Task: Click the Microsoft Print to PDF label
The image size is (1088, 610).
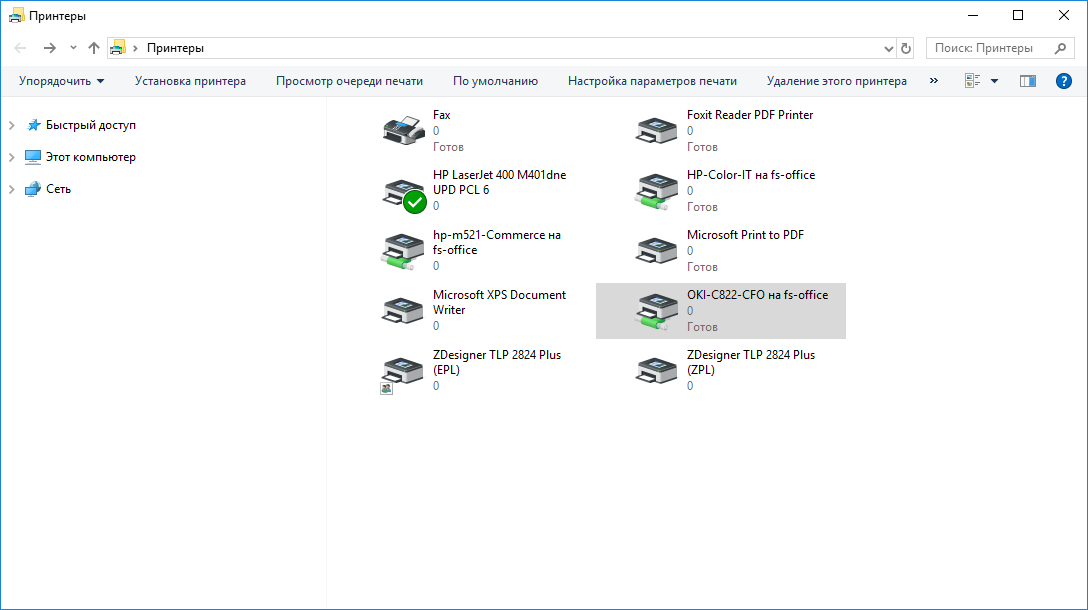Action: coord(745,235)
